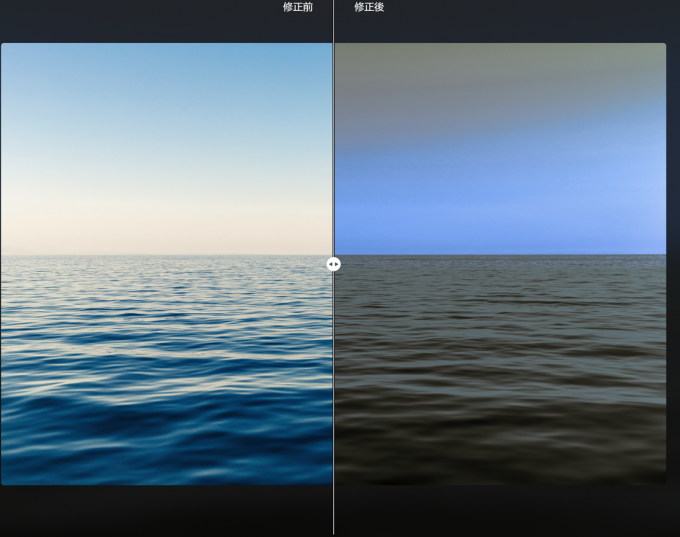
Task: Click the 修正前 label
Action: [298, 7]
